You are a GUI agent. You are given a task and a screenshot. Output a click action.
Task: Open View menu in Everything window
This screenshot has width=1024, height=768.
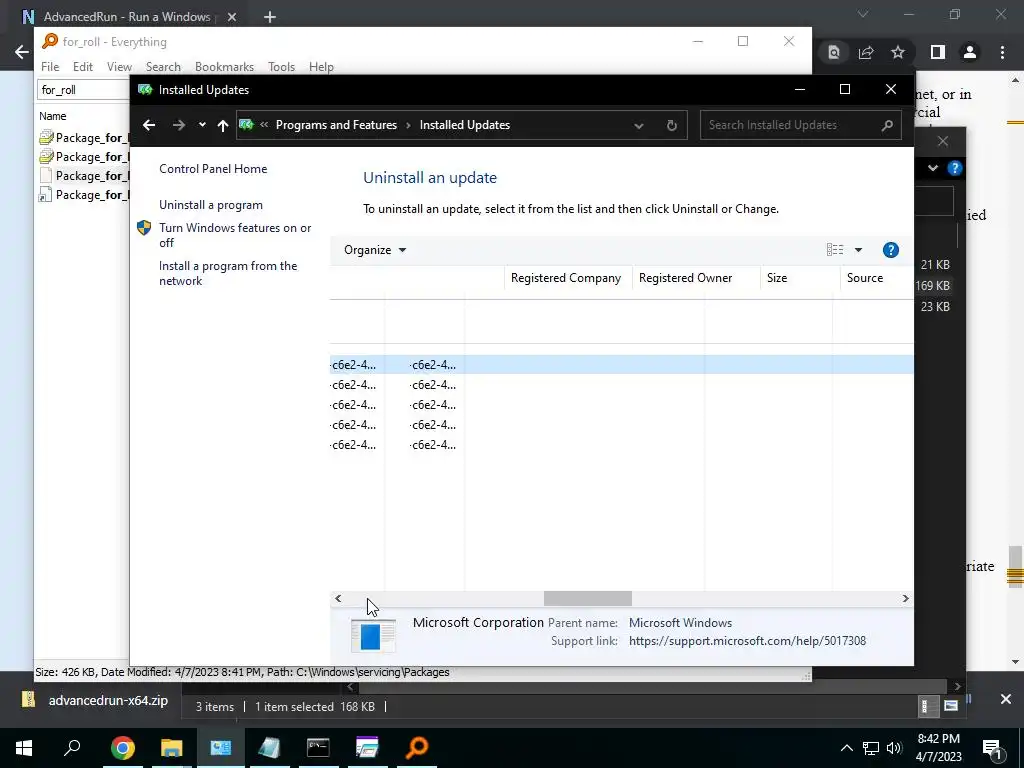(x=119, y=67)
